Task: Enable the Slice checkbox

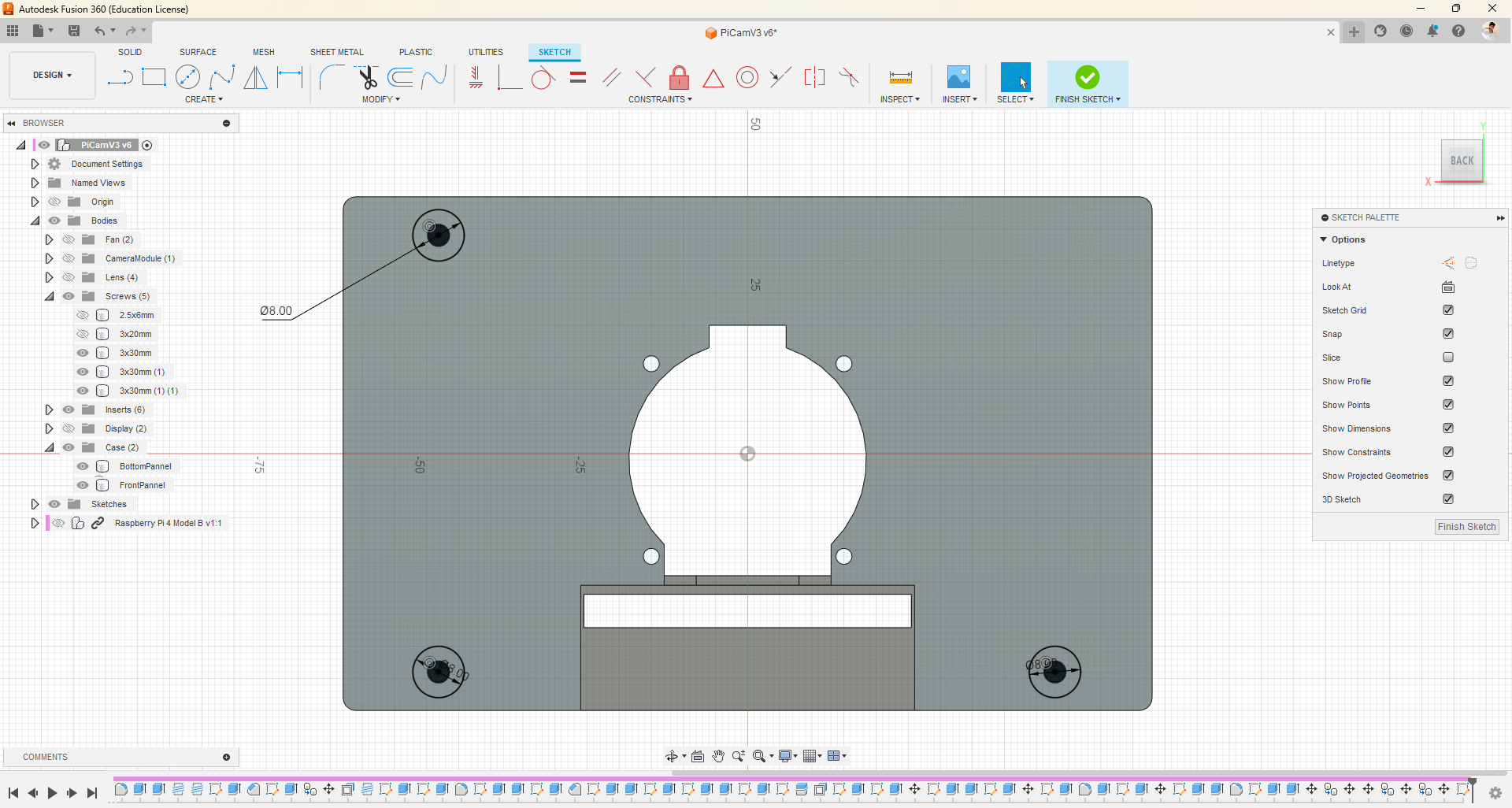Action: (1447, 358)
